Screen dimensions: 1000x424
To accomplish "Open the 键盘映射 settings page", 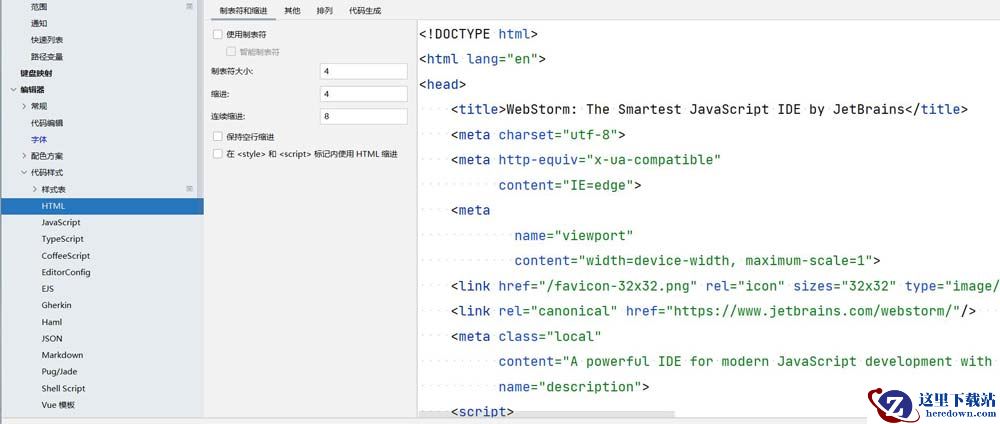I will (x=36, y=73).
